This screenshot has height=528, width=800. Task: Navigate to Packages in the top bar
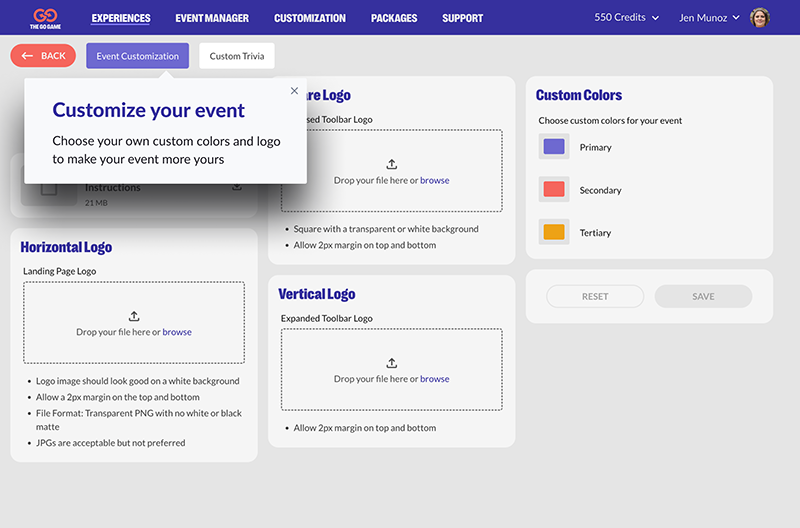point(394,18)
